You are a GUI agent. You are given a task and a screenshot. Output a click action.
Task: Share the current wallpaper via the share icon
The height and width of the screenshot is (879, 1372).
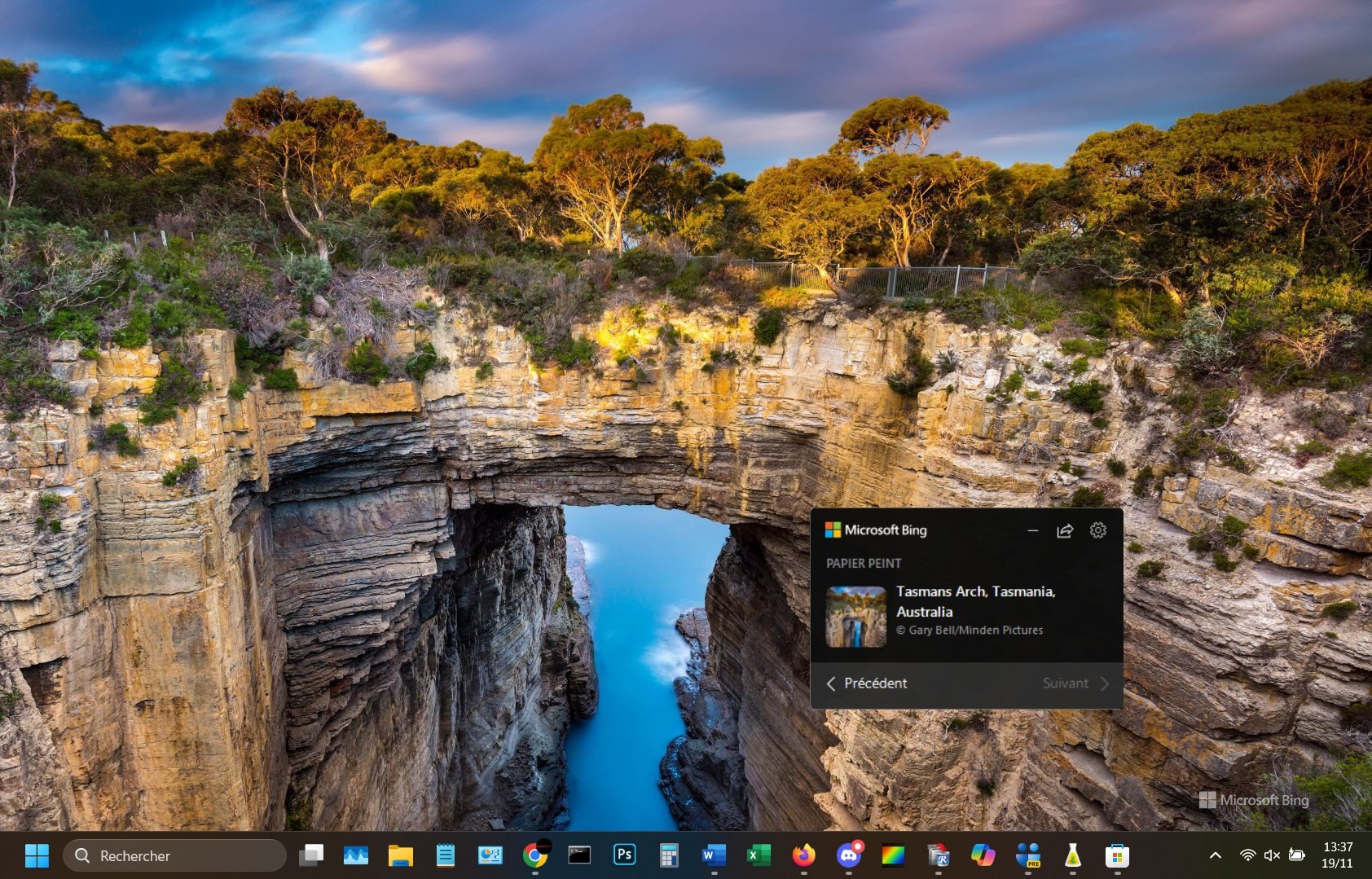(1066, 530)
